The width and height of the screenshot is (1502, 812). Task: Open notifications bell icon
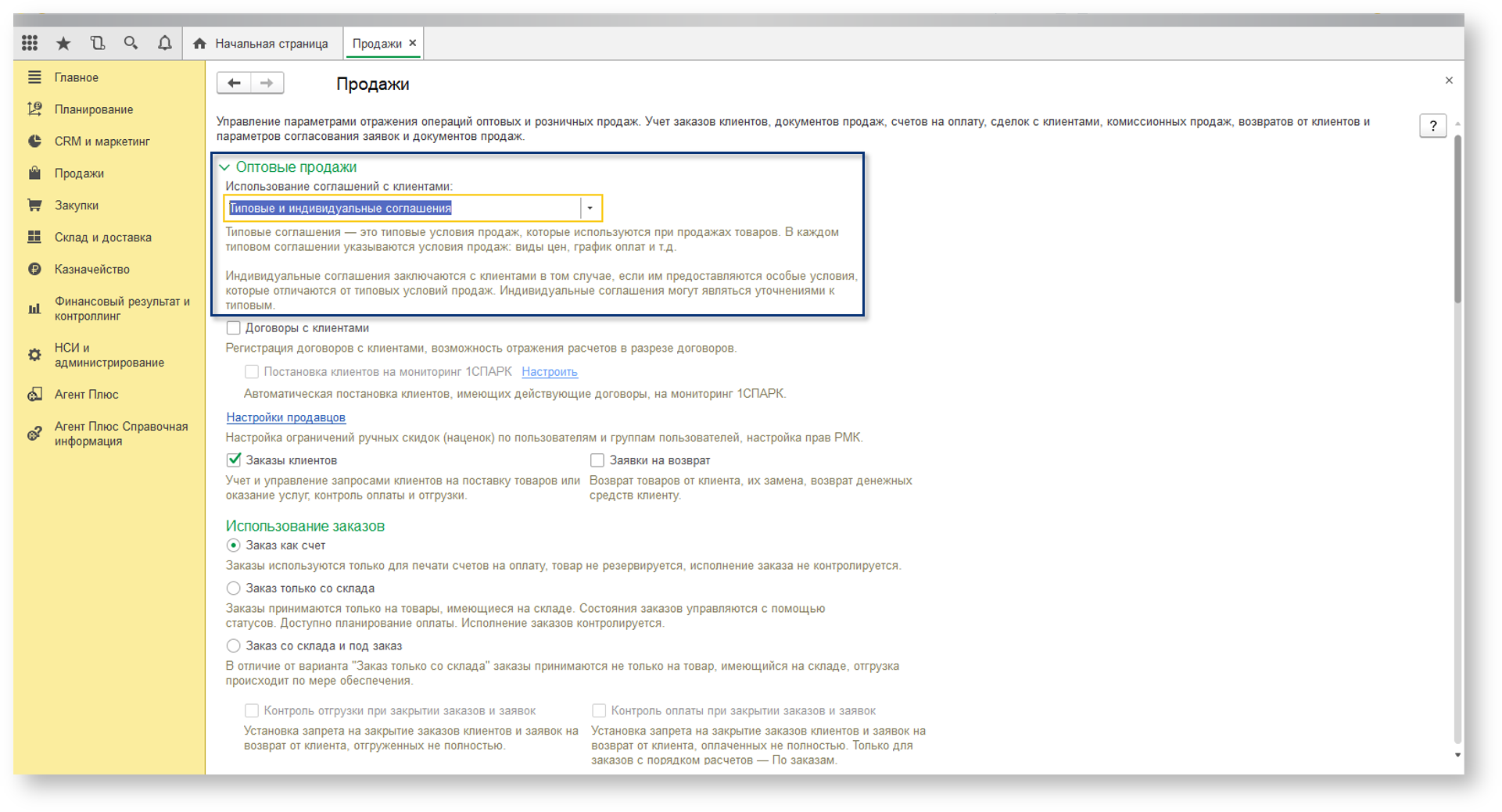click(x=164, y=43)
